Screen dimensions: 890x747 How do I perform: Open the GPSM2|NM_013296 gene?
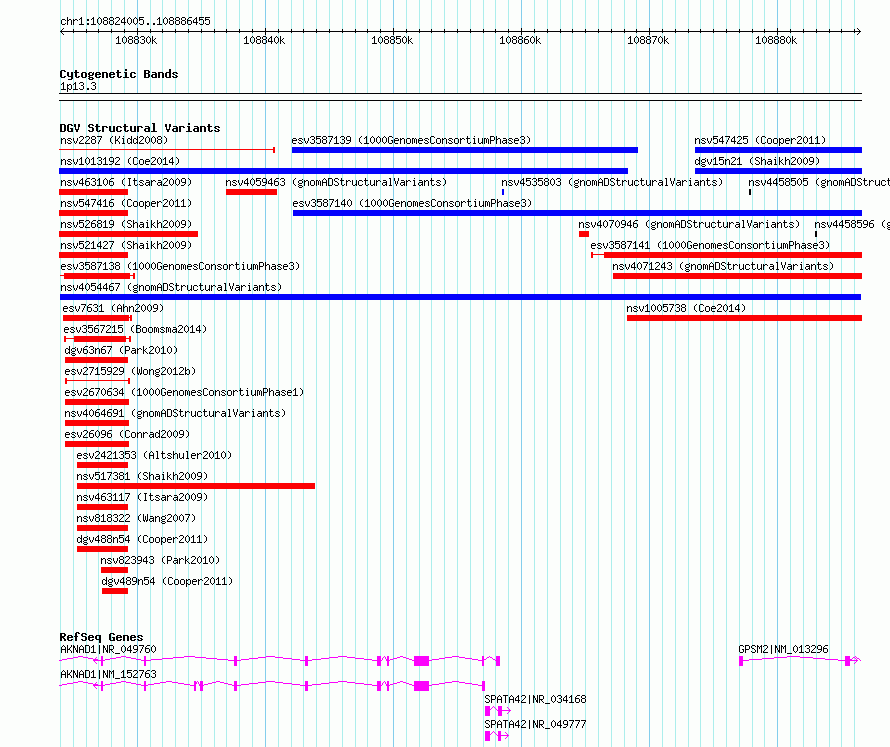click(x=783, y=649)
